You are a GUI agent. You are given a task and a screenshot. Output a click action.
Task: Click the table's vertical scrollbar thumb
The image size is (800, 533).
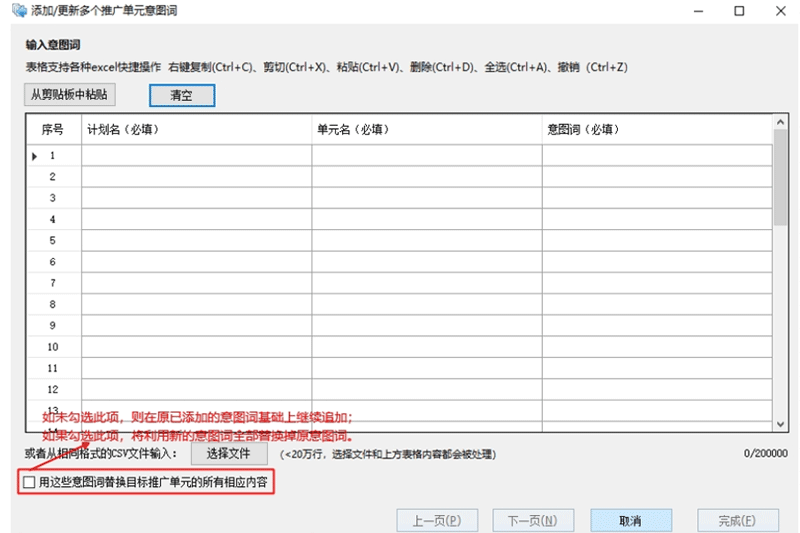point(781,177)
